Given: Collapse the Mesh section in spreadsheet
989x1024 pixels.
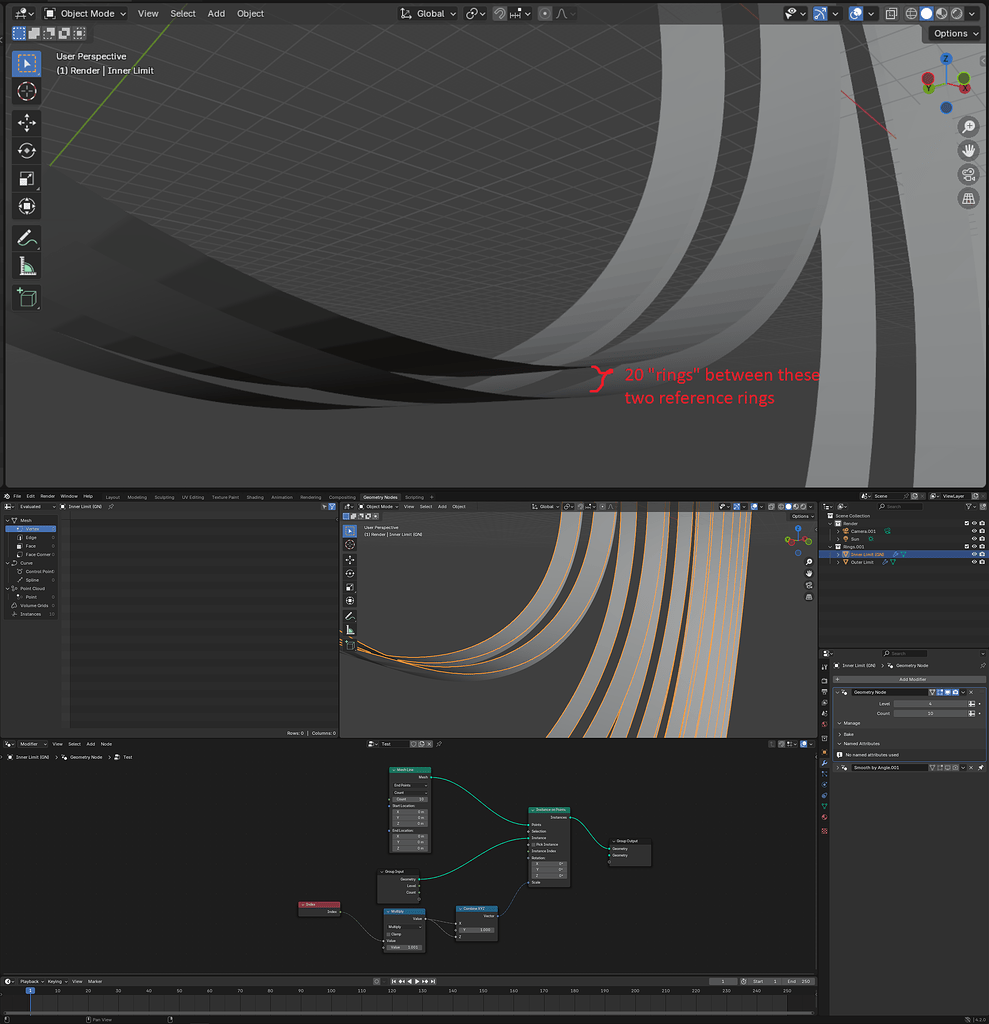Looking at the screenshot, I should pyautogui.click(x=8, y=520).
